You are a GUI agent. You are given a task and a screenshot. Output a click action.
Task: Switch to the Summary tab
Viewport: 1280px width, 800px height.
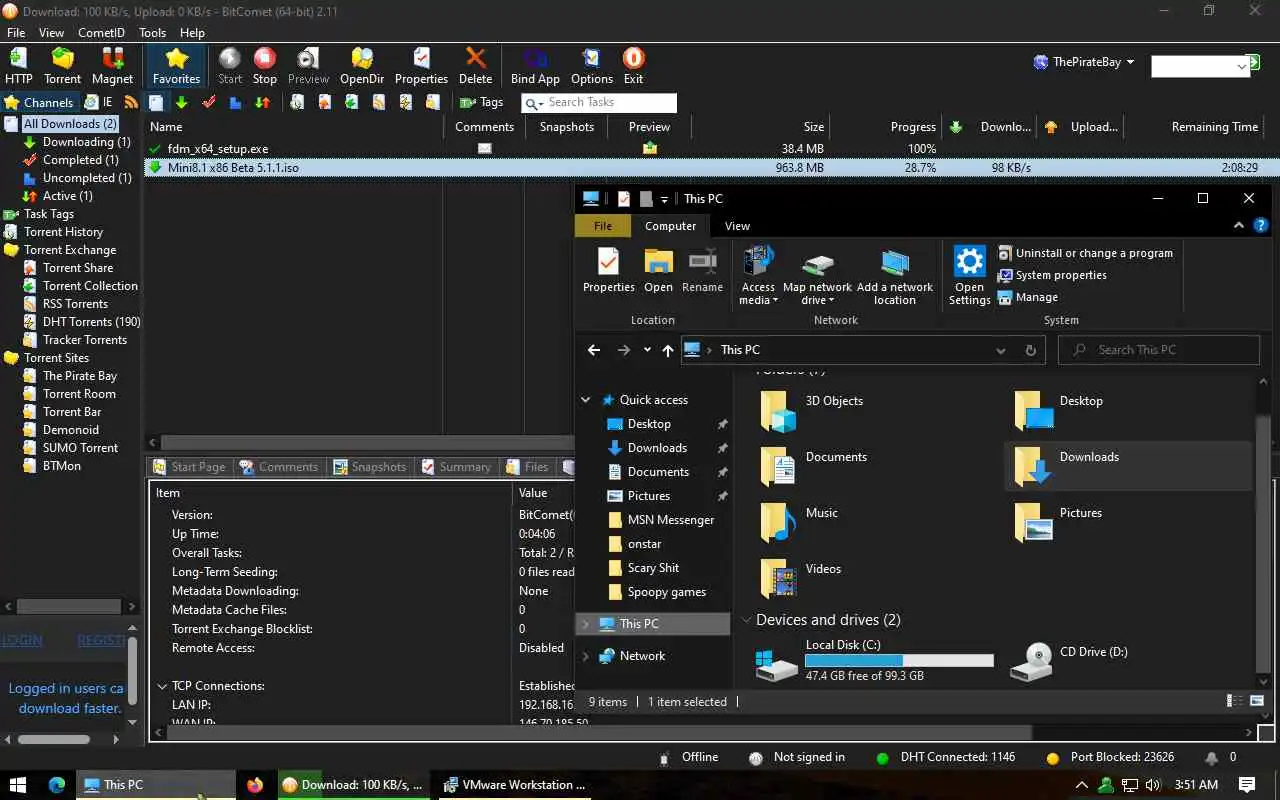pyautogui.click(x=457, y=467)
